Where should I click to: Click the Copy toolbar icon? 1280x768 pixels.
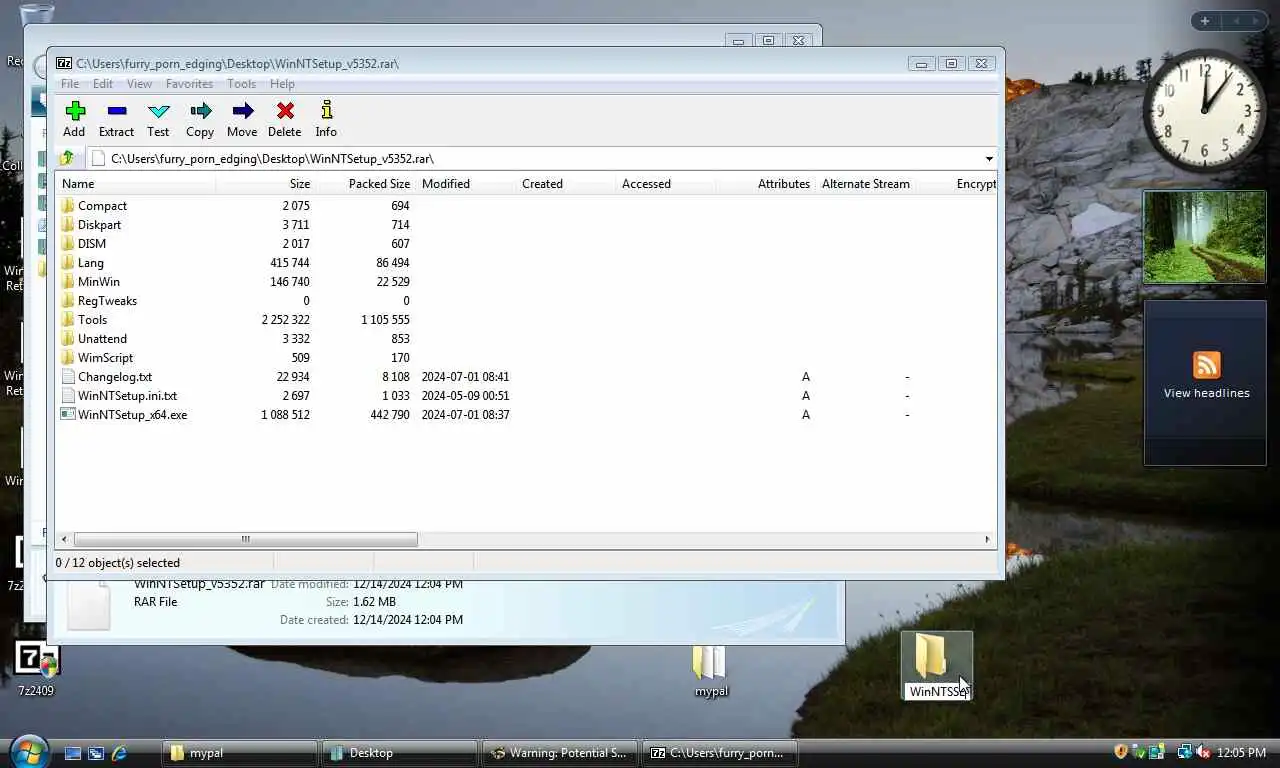pos(200,111)
